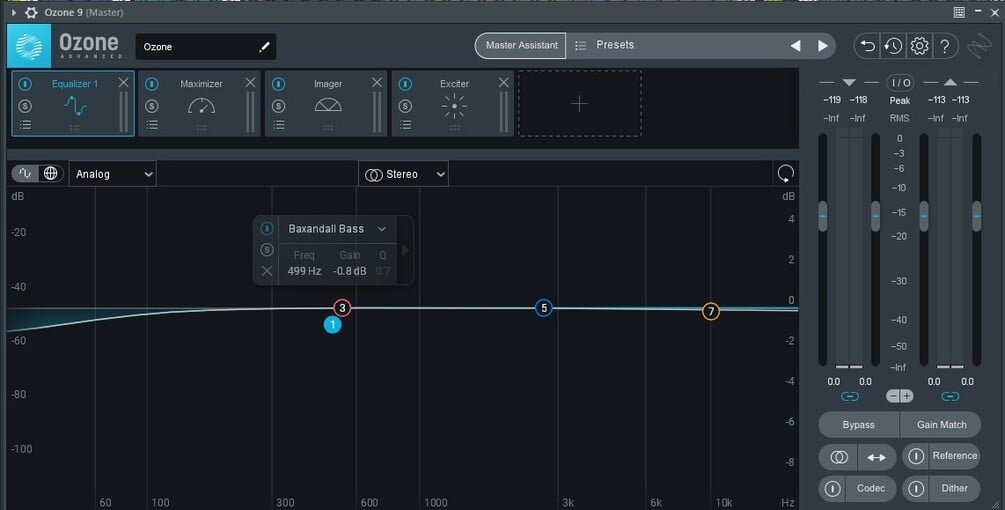The height and width of the screenshot is (510, 1005).
Task: Open the undo history clock icon
Action: (x=893, y=45)
